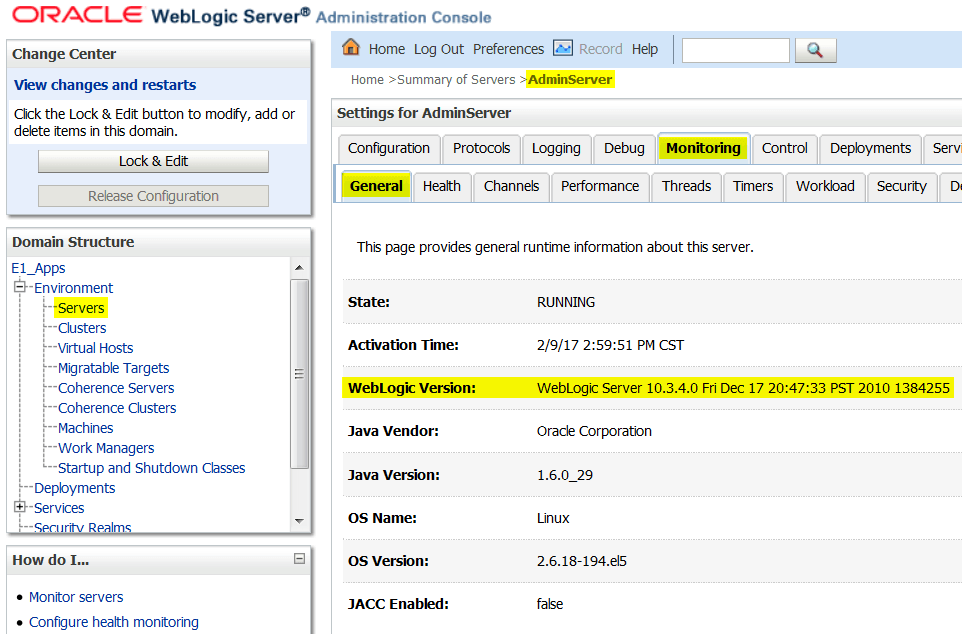The image size is (962, 634).
Task: Open the E1_Apps domain root
Action: click(x=38, y=268)
